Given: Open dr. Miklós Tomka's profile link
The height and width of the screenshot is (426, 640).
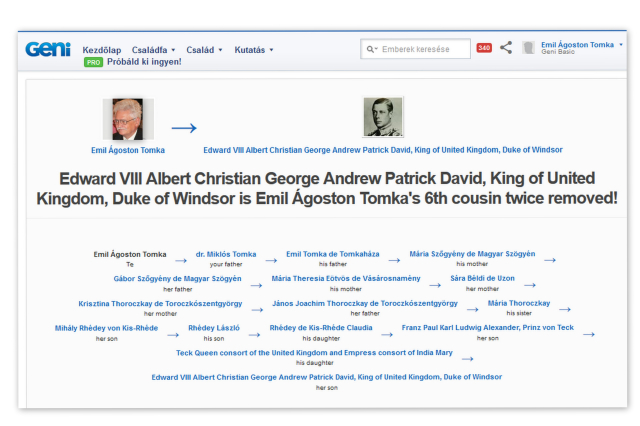Looking at the screenshot, I should [225, 254].
